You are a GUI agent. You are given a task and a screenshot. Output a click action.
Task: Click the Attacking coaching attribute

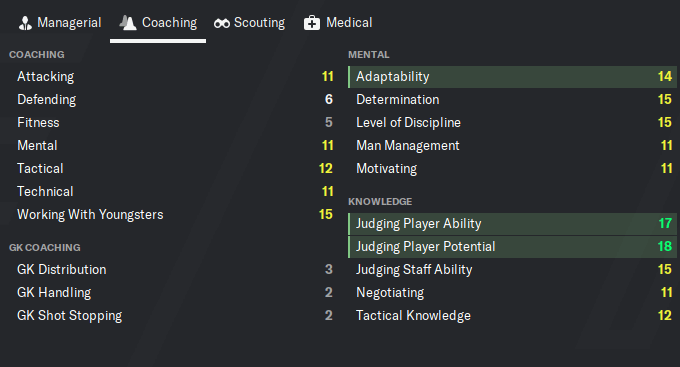click(x=46, y=77)
